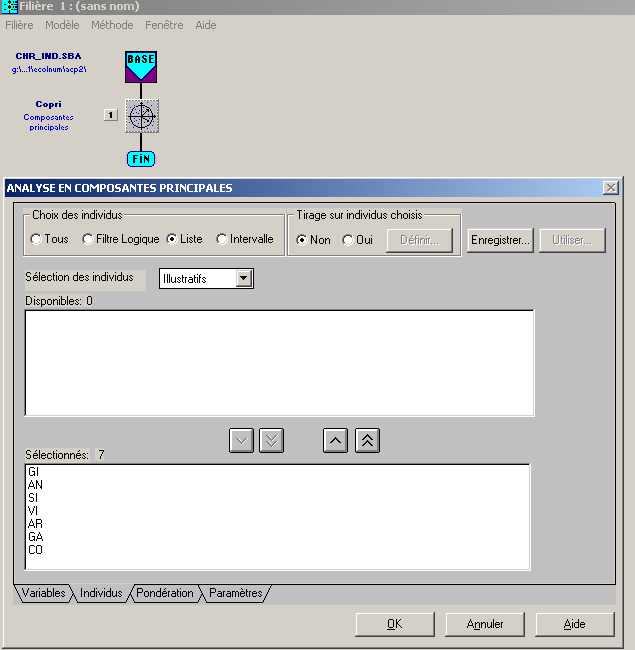This screenshot has height=650, width=635.
Task: Select the Intervalle radio option
Action: (x=245, y=239)
